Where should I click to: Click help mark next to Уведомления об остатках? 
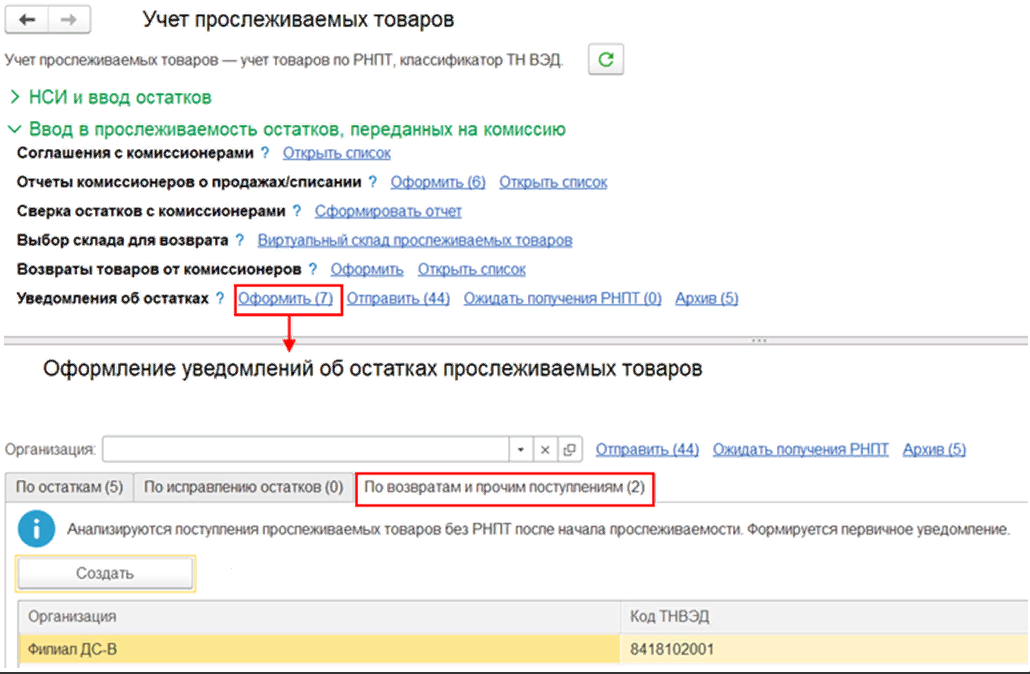coord(220,298)
